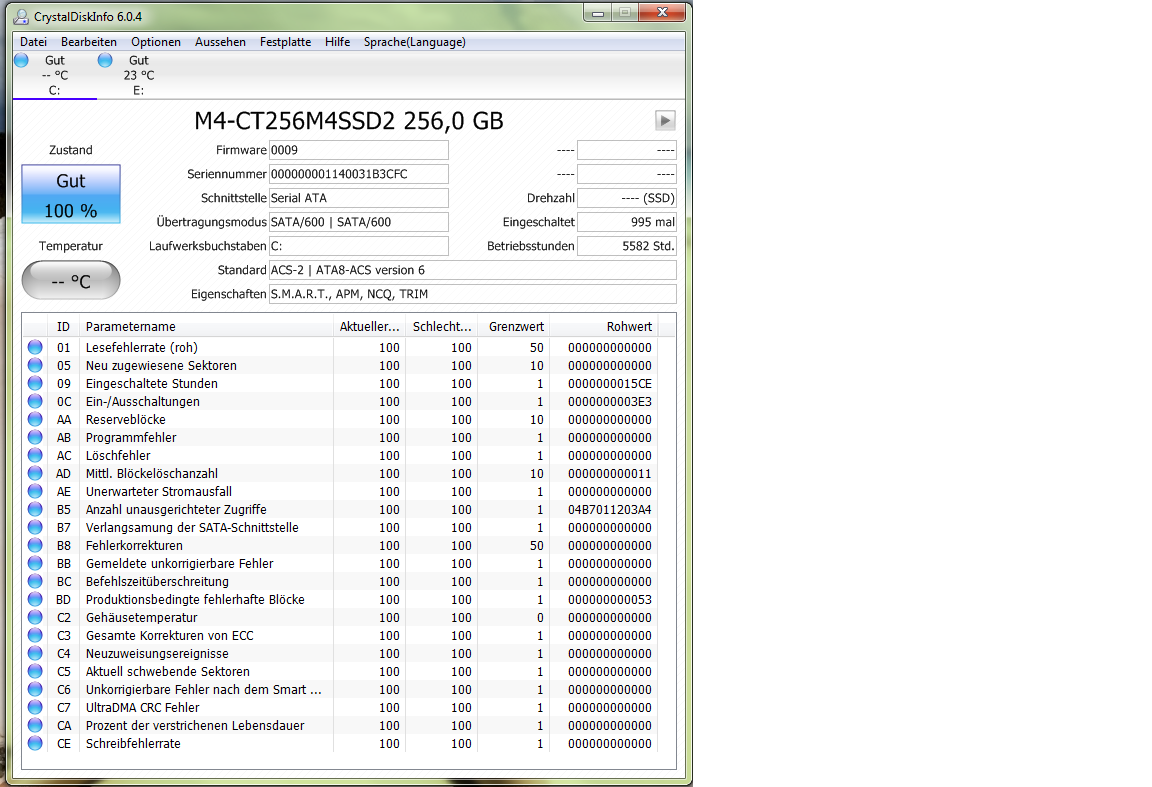Click raw value 0000000015CE
Screen dimensions: 1152x787
tap(610, 384)
